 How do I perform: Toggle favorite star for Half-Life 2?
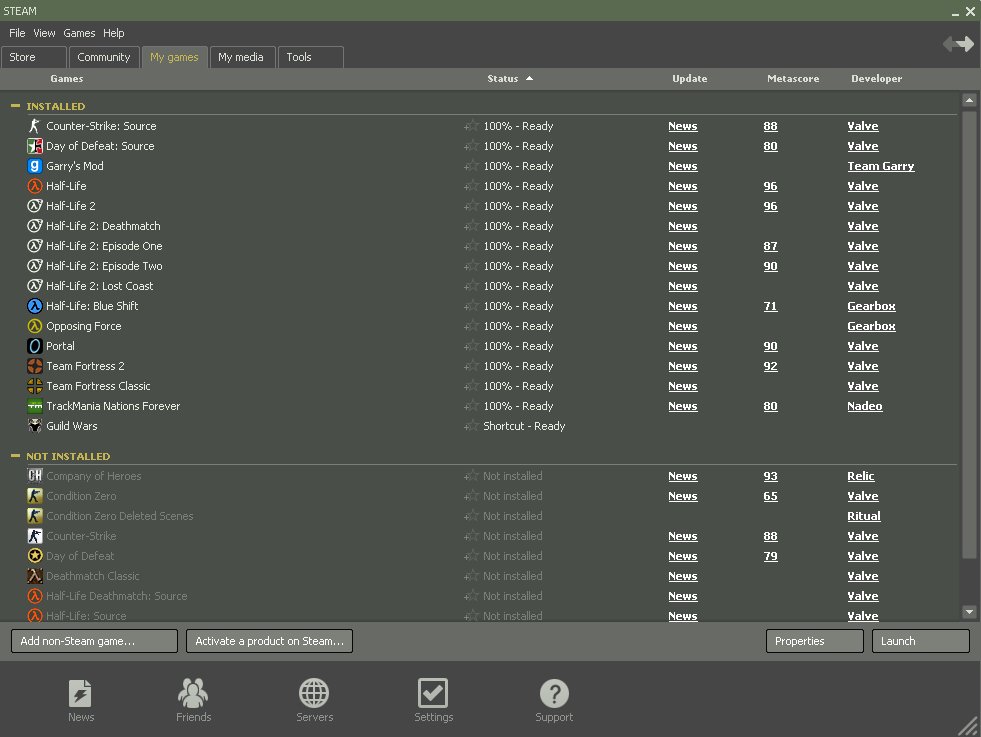pos(471,206)
